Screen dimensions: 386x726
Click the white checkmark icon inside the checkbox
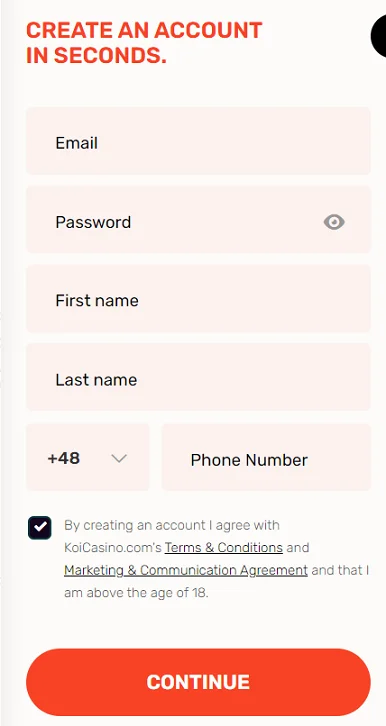[x=40, y=527]
